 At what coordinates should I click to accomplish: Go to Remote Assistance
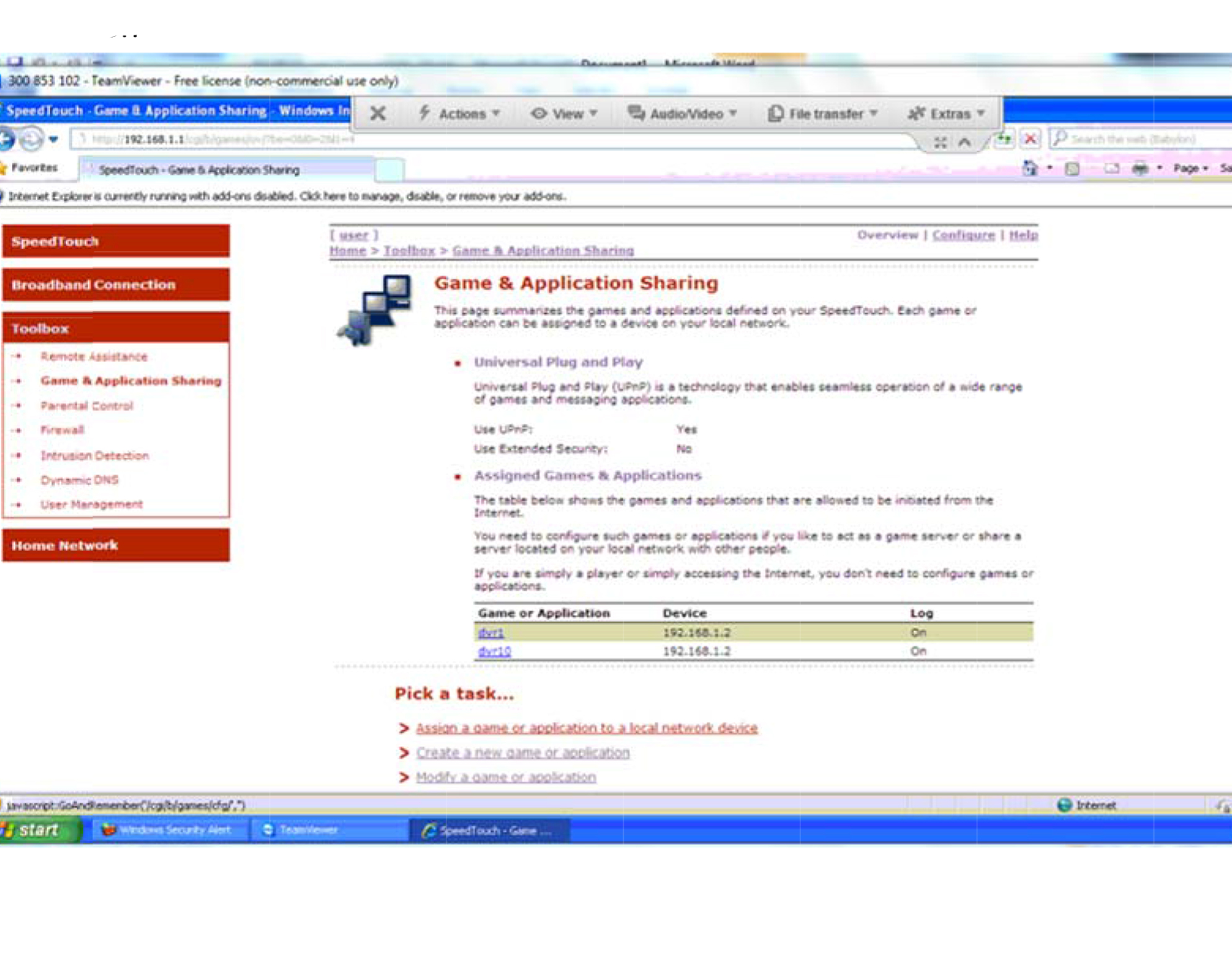click(94, 356)
